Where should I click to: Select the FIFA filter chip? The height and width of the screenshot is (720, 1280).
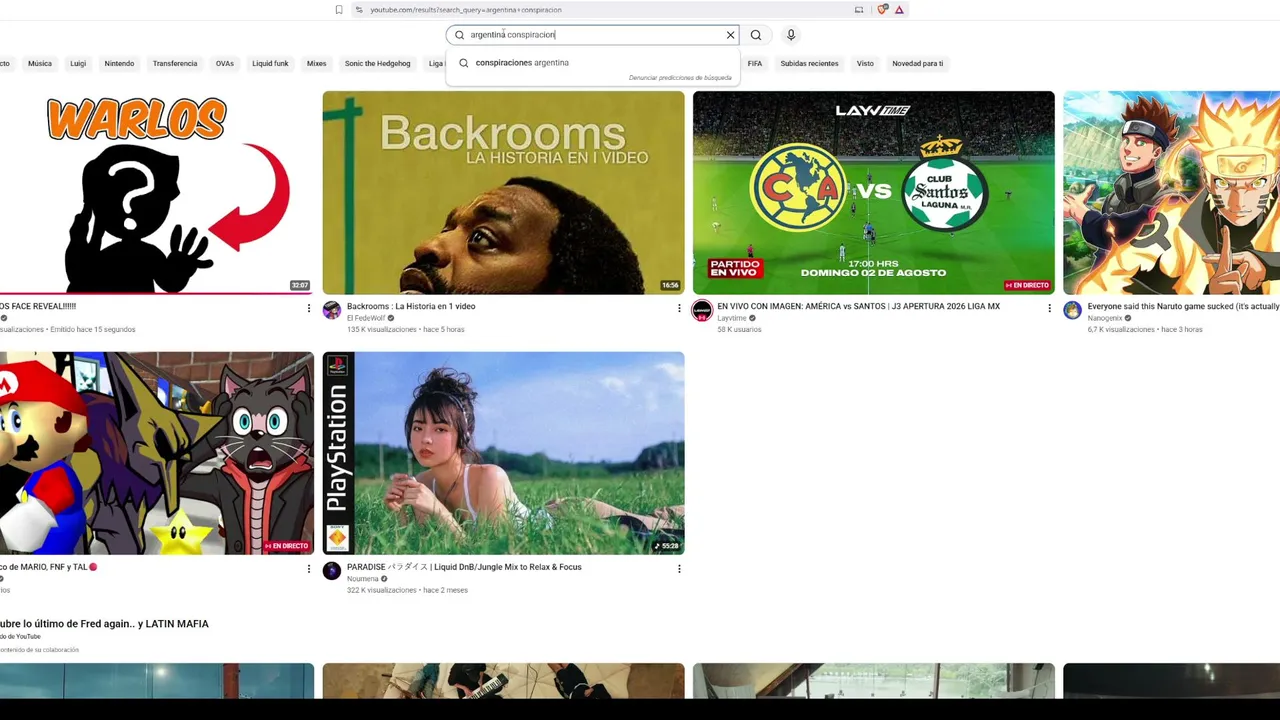point(755,64)
